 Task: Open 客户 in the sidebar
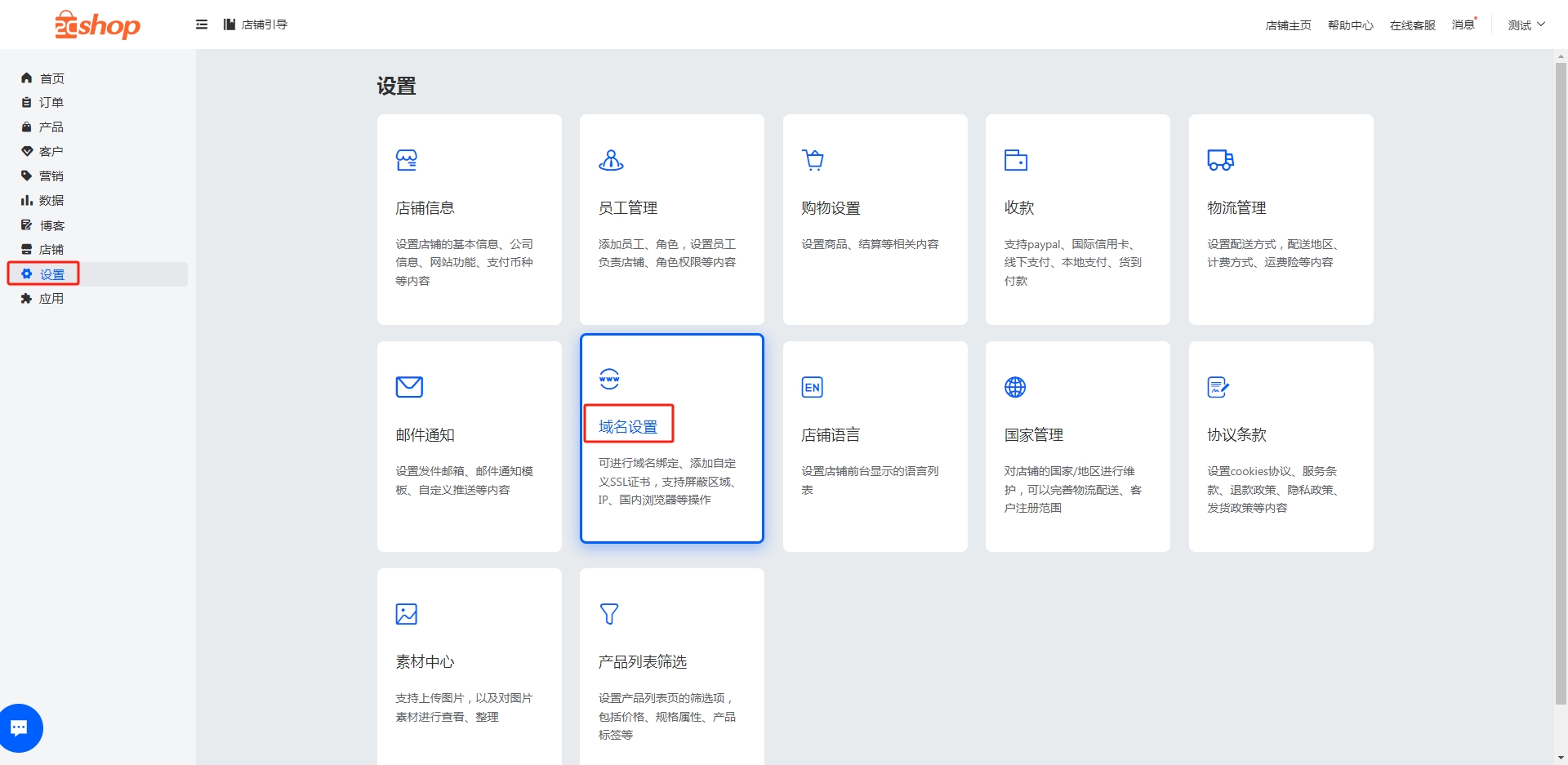(x=51, y=152)
